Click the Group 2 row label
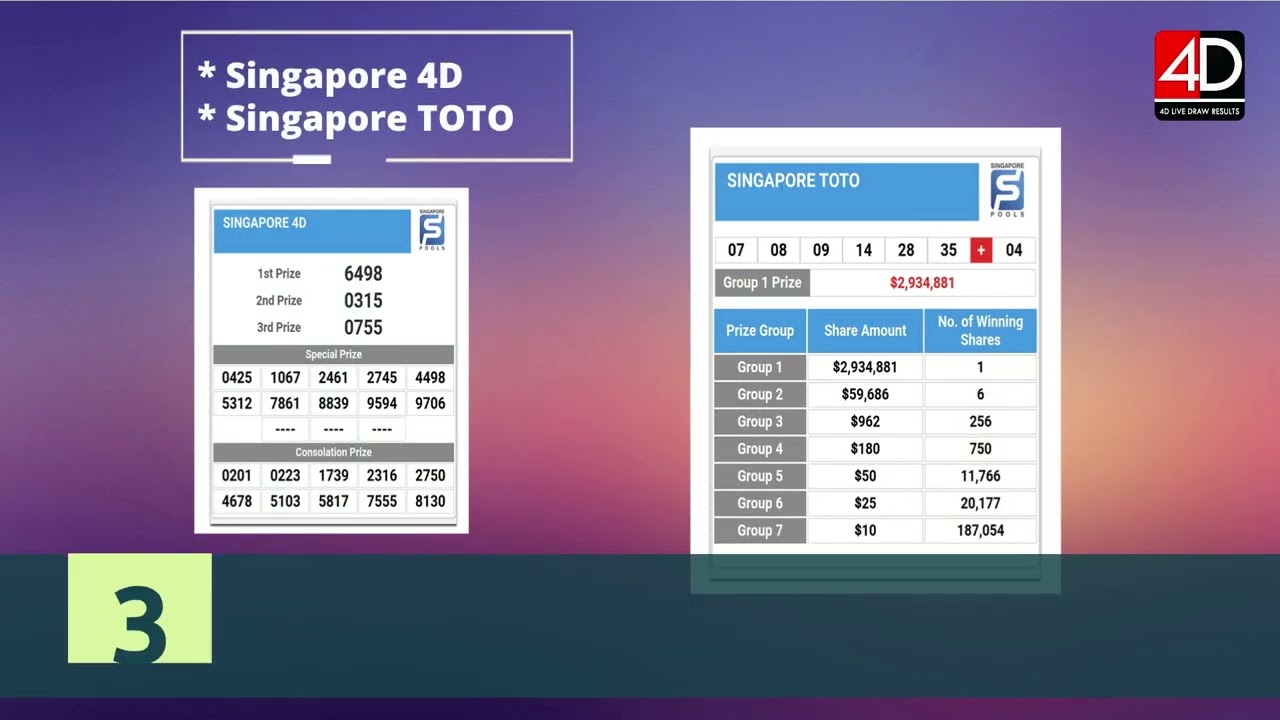 (x=760, y=394)
